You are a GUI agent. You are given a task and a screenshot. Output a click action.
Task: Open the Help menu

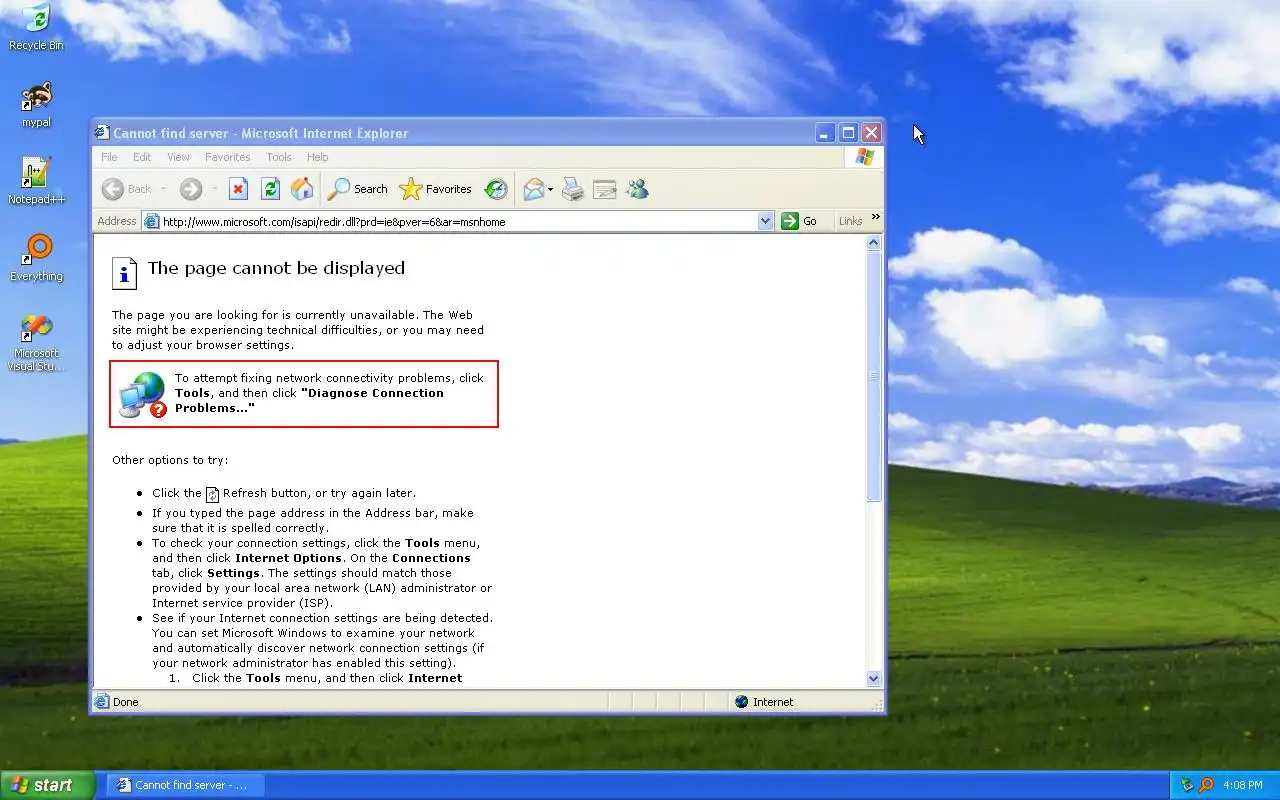pyautogui.click(x=318, y=157)
